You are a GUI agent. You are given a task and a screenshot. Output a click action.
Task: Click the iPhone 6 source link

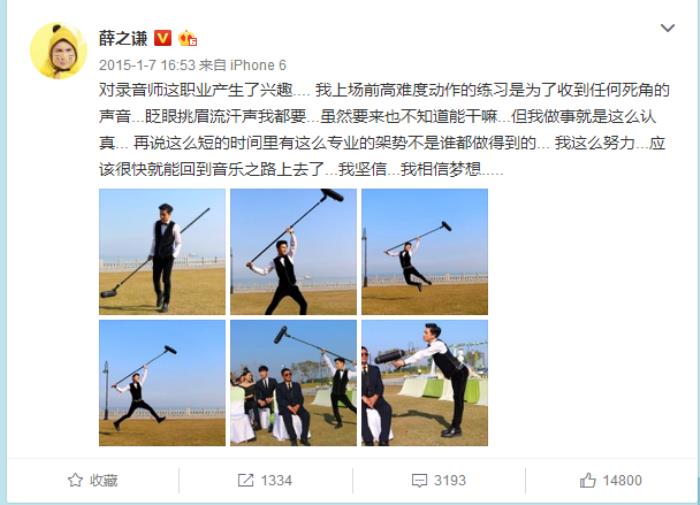[x=258, y=65]
